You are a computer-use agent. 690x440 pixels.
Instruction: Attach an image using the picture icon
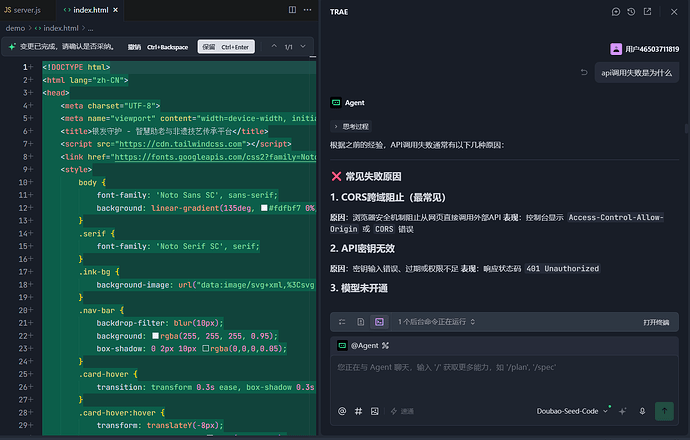374,411
